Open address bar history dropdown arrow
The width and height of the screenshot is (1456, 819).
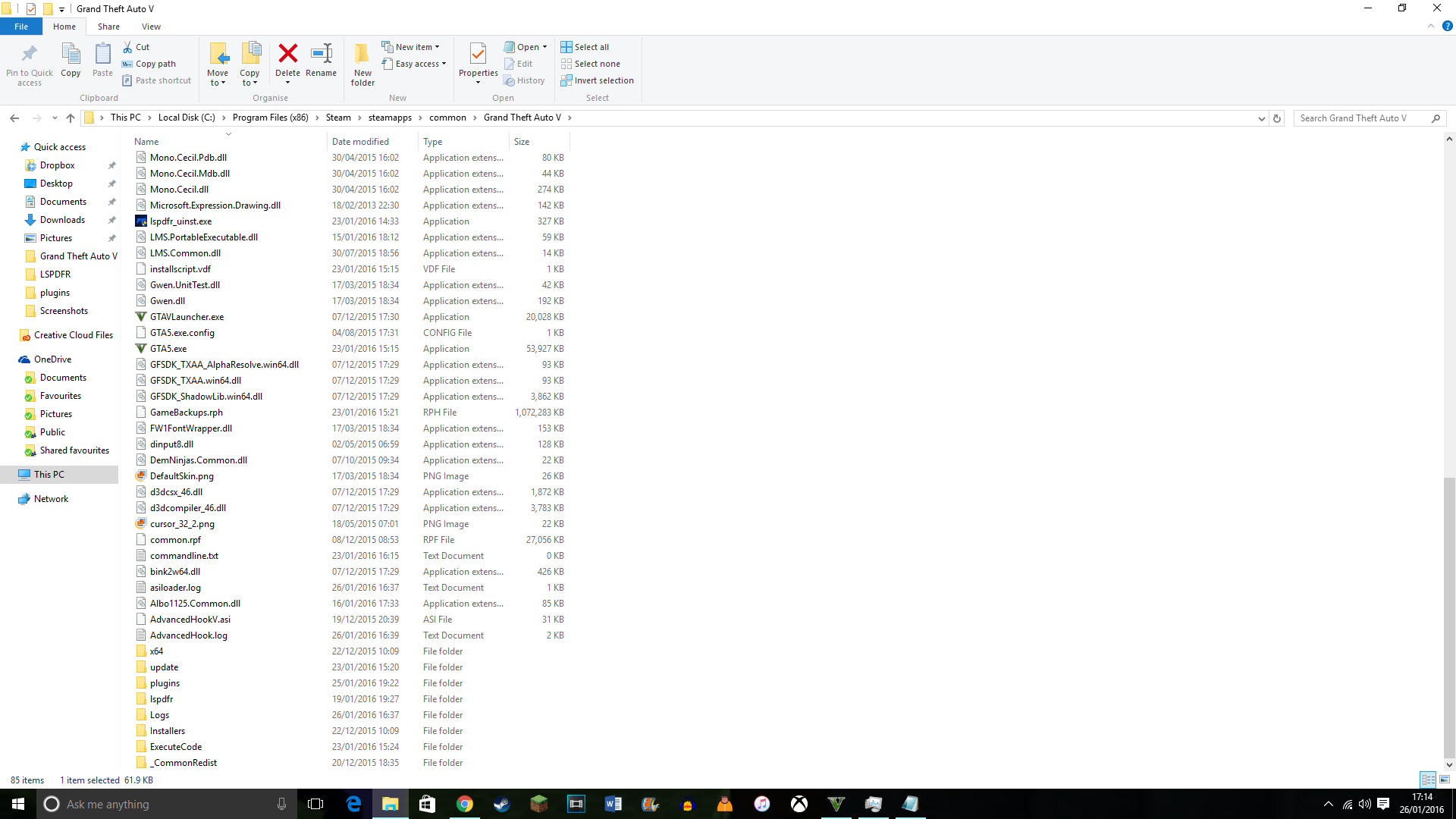(1261, 118)
